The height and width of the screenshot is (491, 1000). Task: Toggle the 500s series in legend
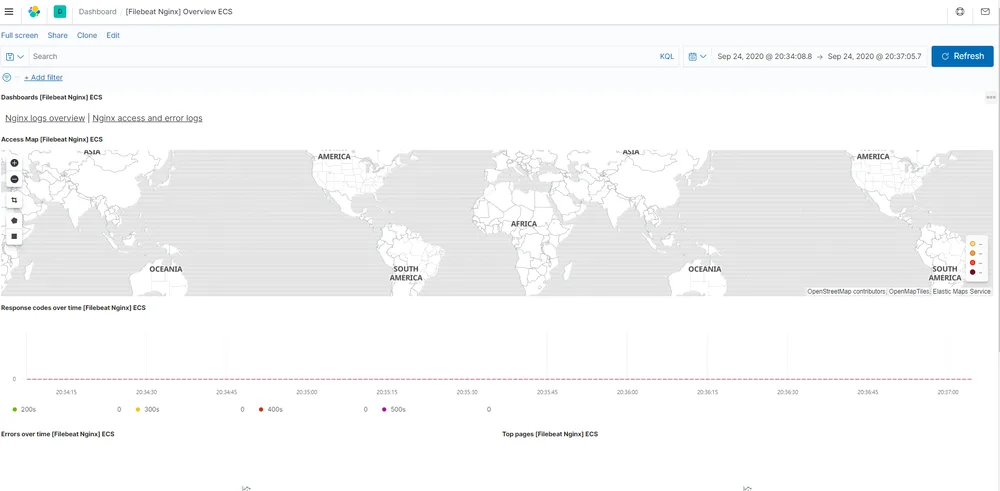click(393, 409)
